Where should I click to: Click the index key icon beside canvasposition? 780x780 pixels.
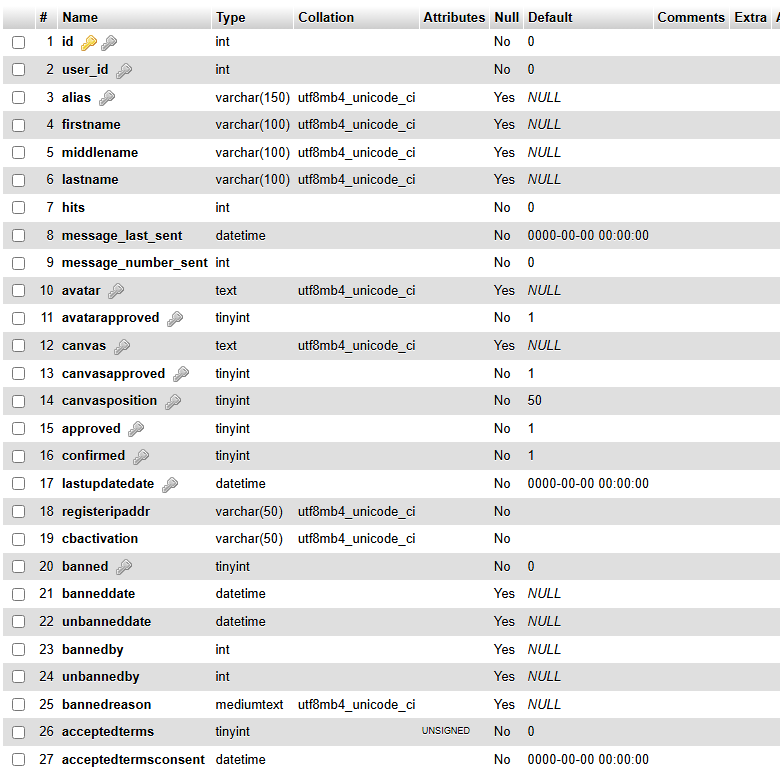pyautogui.click(x=173, y=401)
